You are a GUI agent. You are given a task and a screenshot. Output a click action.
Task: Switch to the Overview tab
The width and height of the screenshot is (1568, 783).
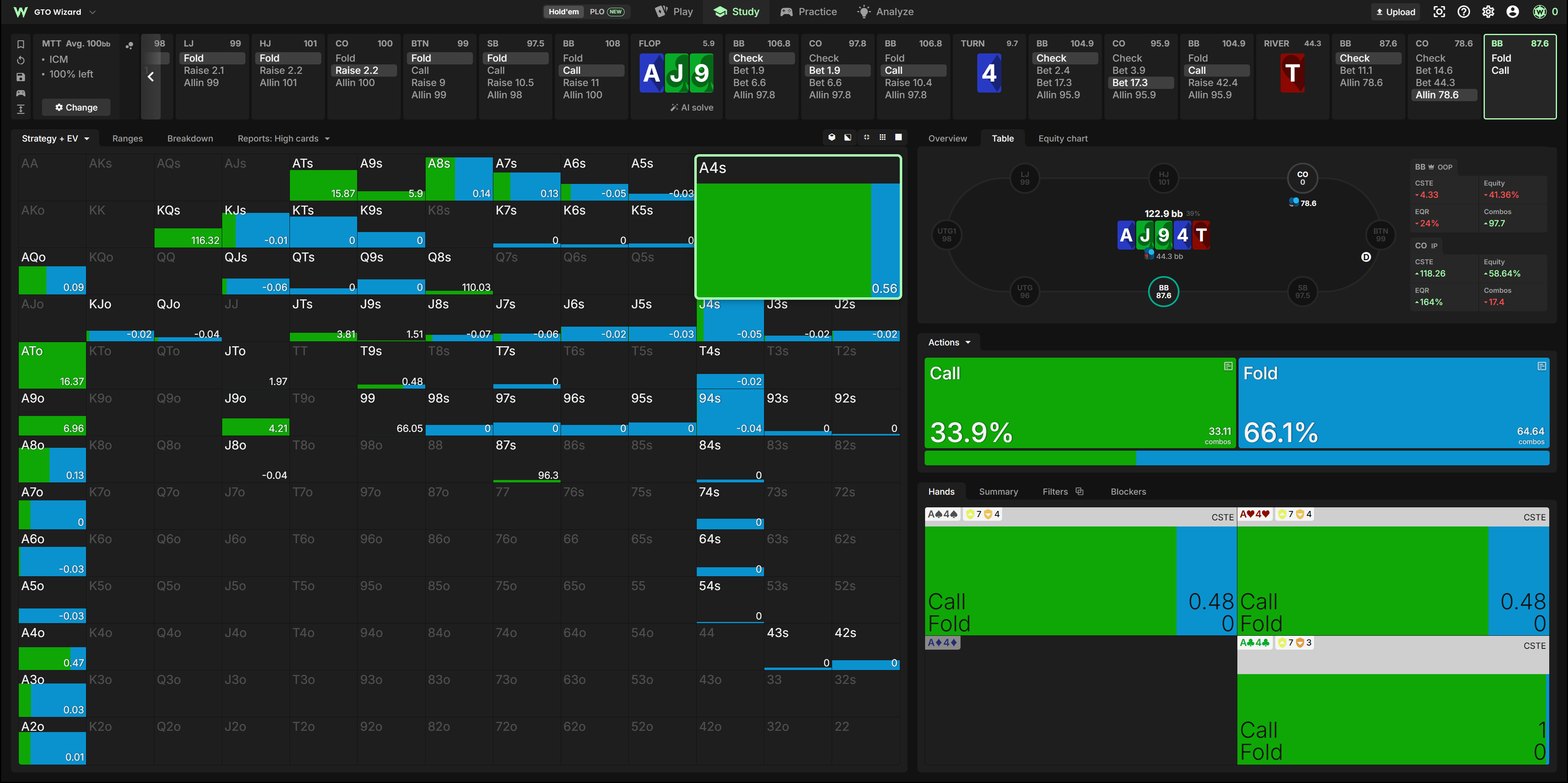pyautogui.click(x=947, y=138)
